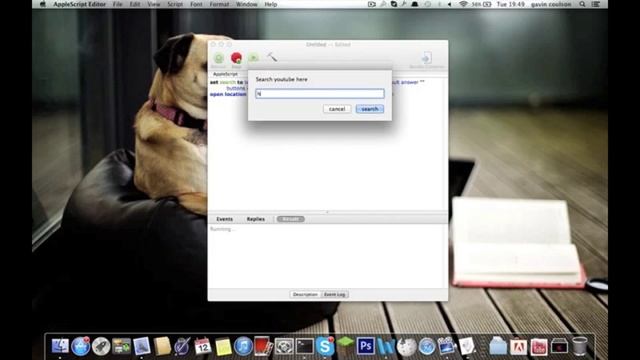Open Launchpad rocket icon in the Dock
Viewport: 640px width, 360px height.
pos(101,347)
